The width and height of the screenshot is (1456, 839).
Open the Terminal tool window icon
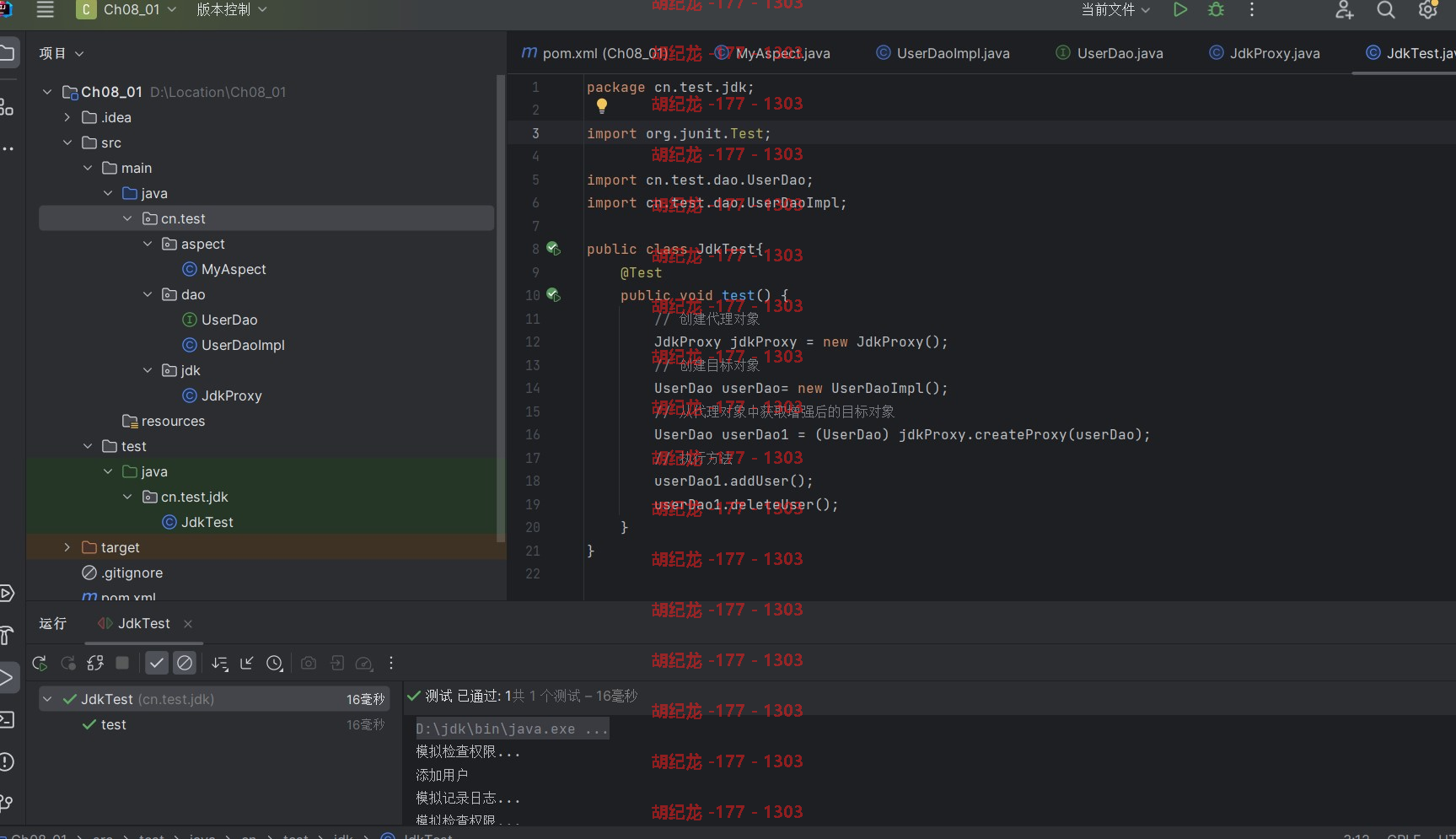point(8,719)
